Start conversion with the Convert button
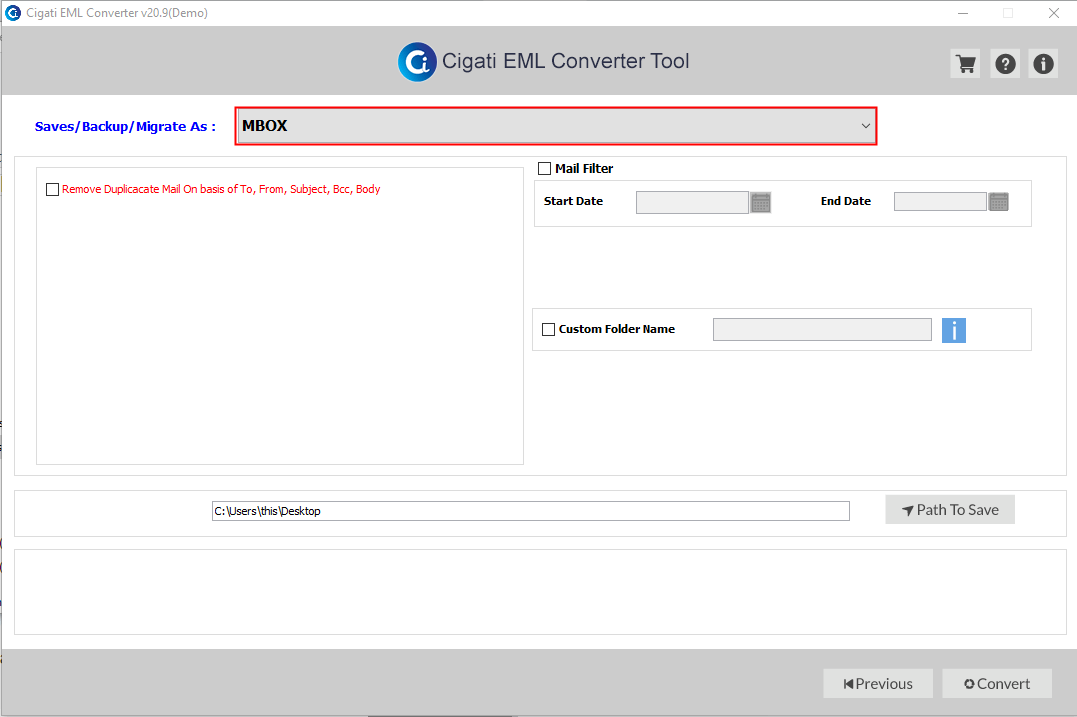 pyautogui.click(x=997, y=683)
